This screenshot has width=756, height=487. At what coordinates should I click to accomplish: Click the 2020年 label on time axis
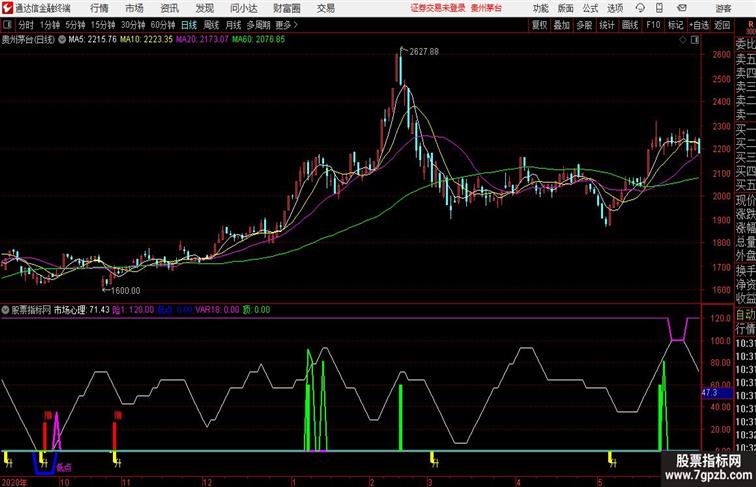click(14, 482)
